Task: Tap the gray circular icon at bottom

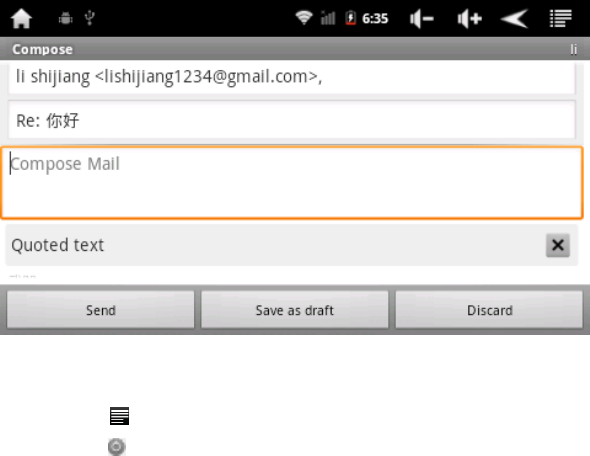Action: pos(117,447)
